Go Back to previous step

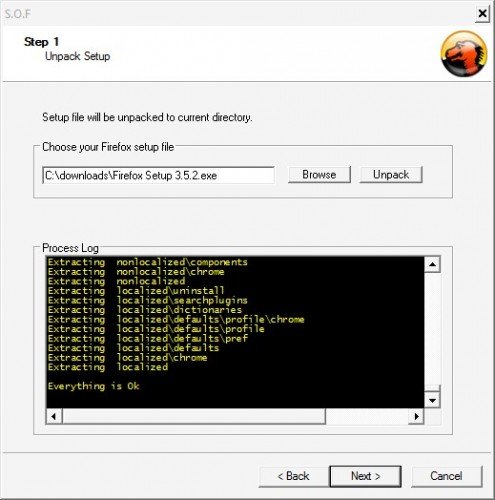coord(293,476)
